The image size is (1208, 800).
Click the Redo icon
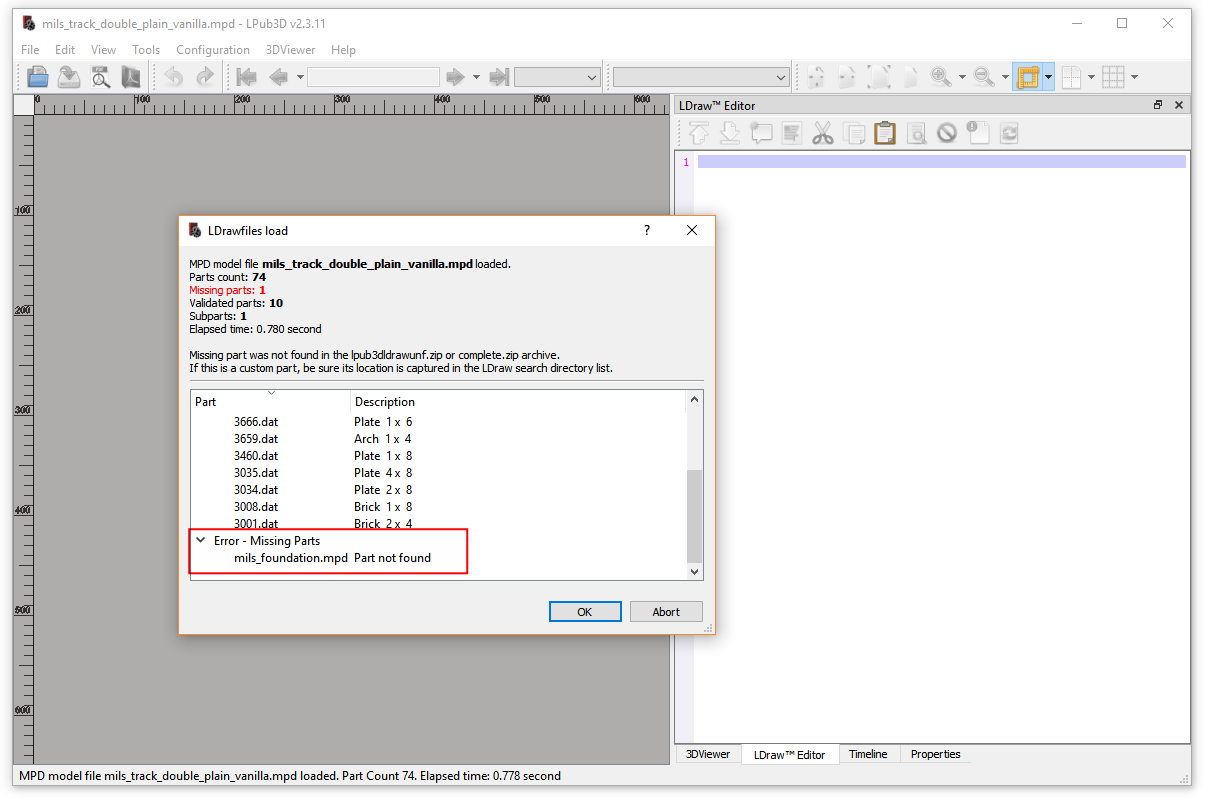[205, 76]
